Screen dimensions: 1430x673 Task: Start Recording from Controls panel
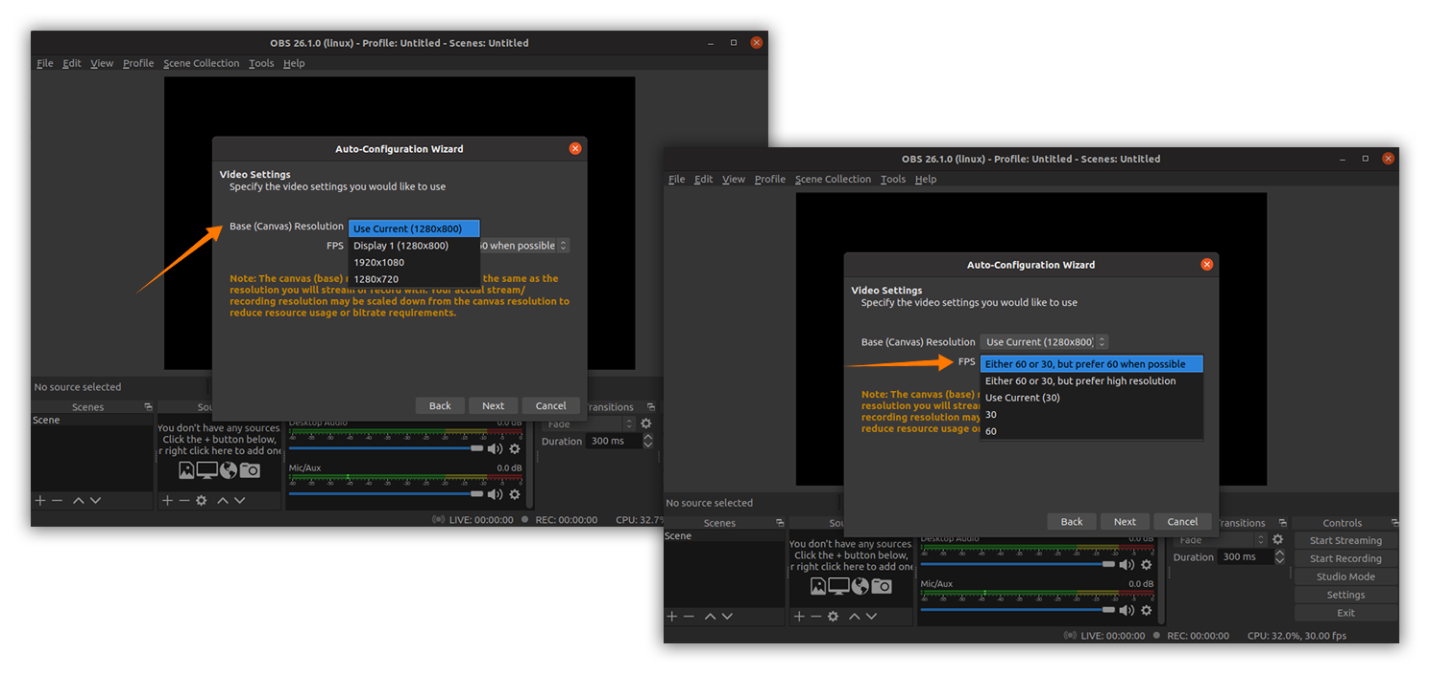click(x=1346, y=559)
